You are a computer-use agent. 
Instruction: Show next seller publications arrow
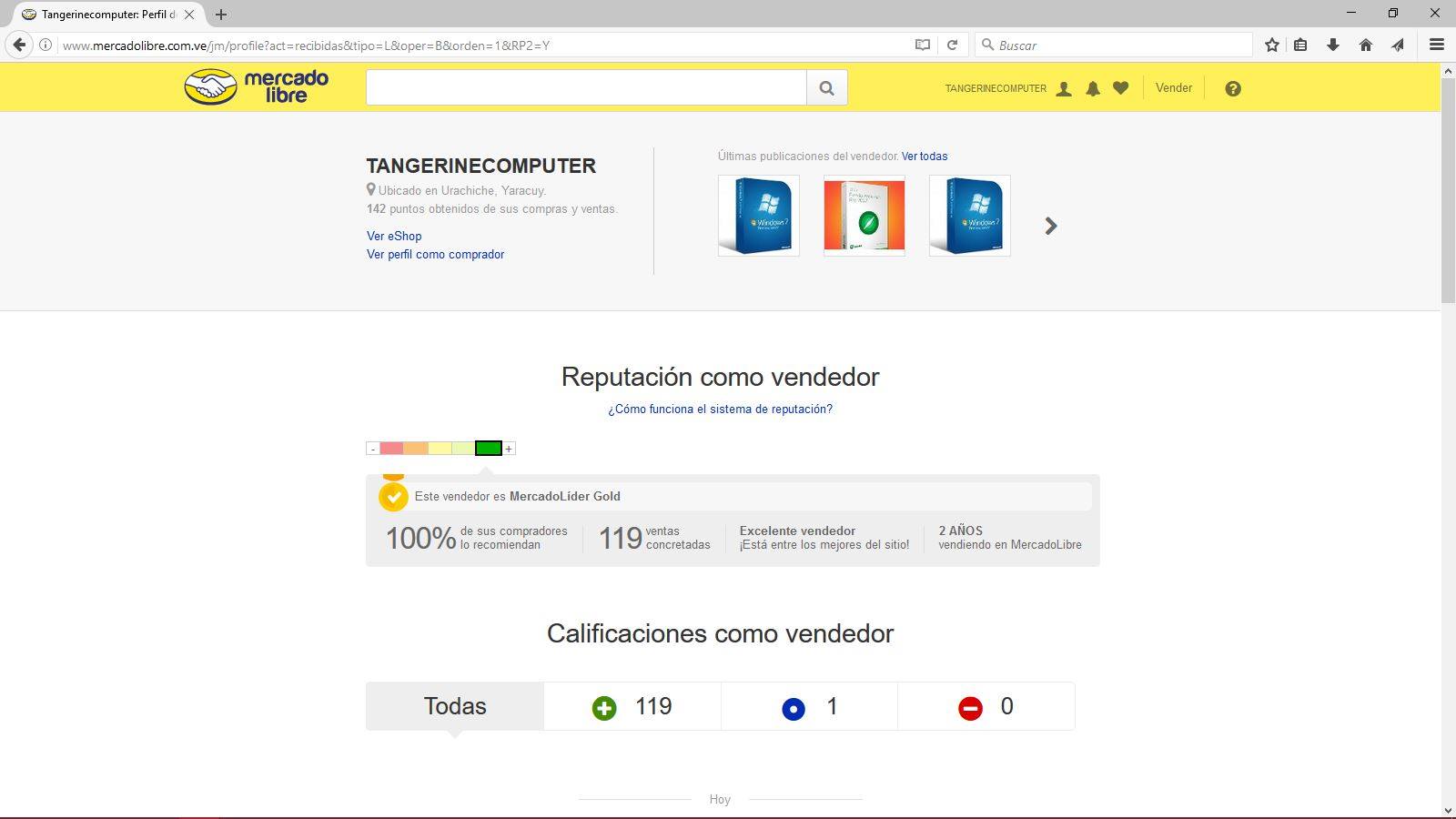(x=1051, y=226)
